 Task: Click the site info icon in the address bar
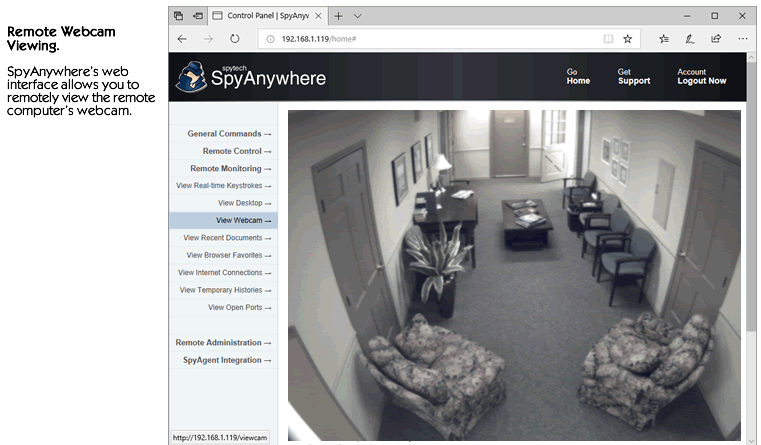(270, 39)
